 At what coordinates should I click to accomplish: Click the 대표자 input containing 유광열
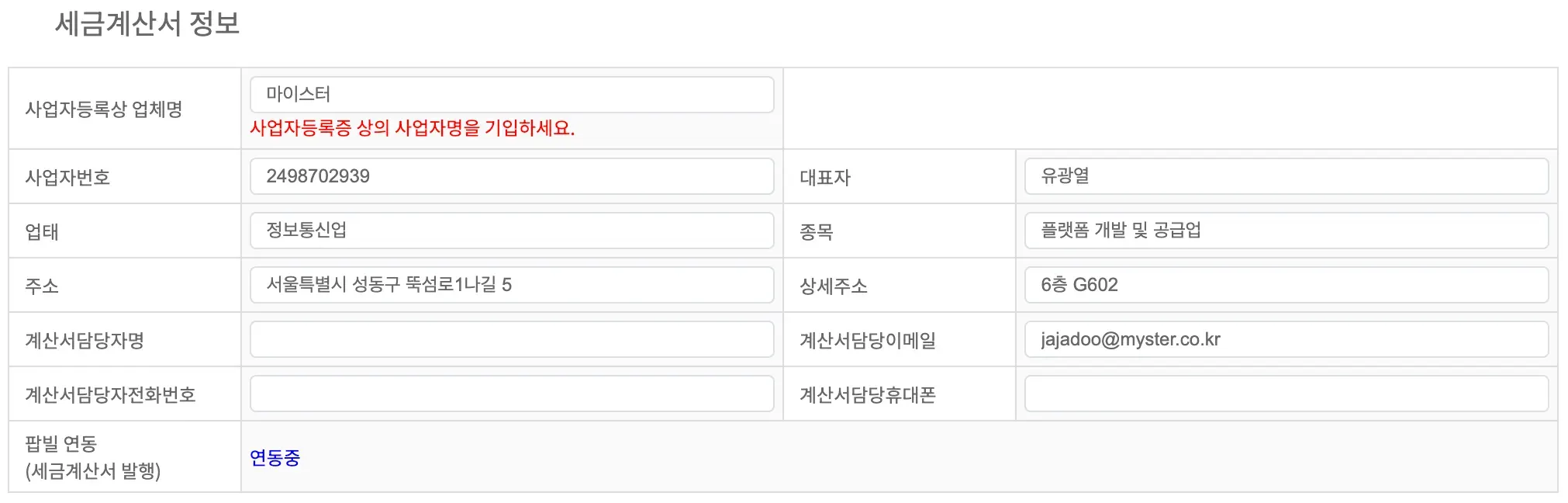[1286, 177]
